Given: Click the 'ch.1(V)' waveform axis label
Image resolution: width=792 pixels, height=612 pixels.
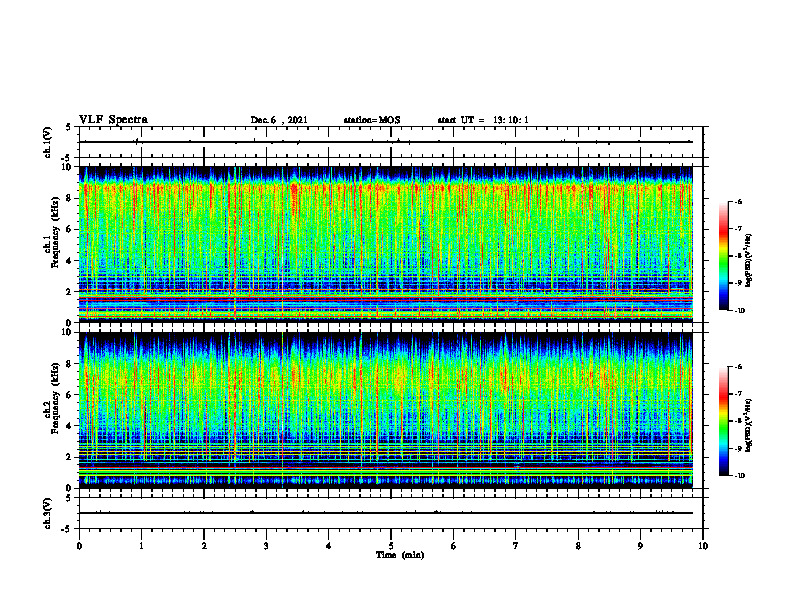Looking at the screenshot, I should click(47, 142).
